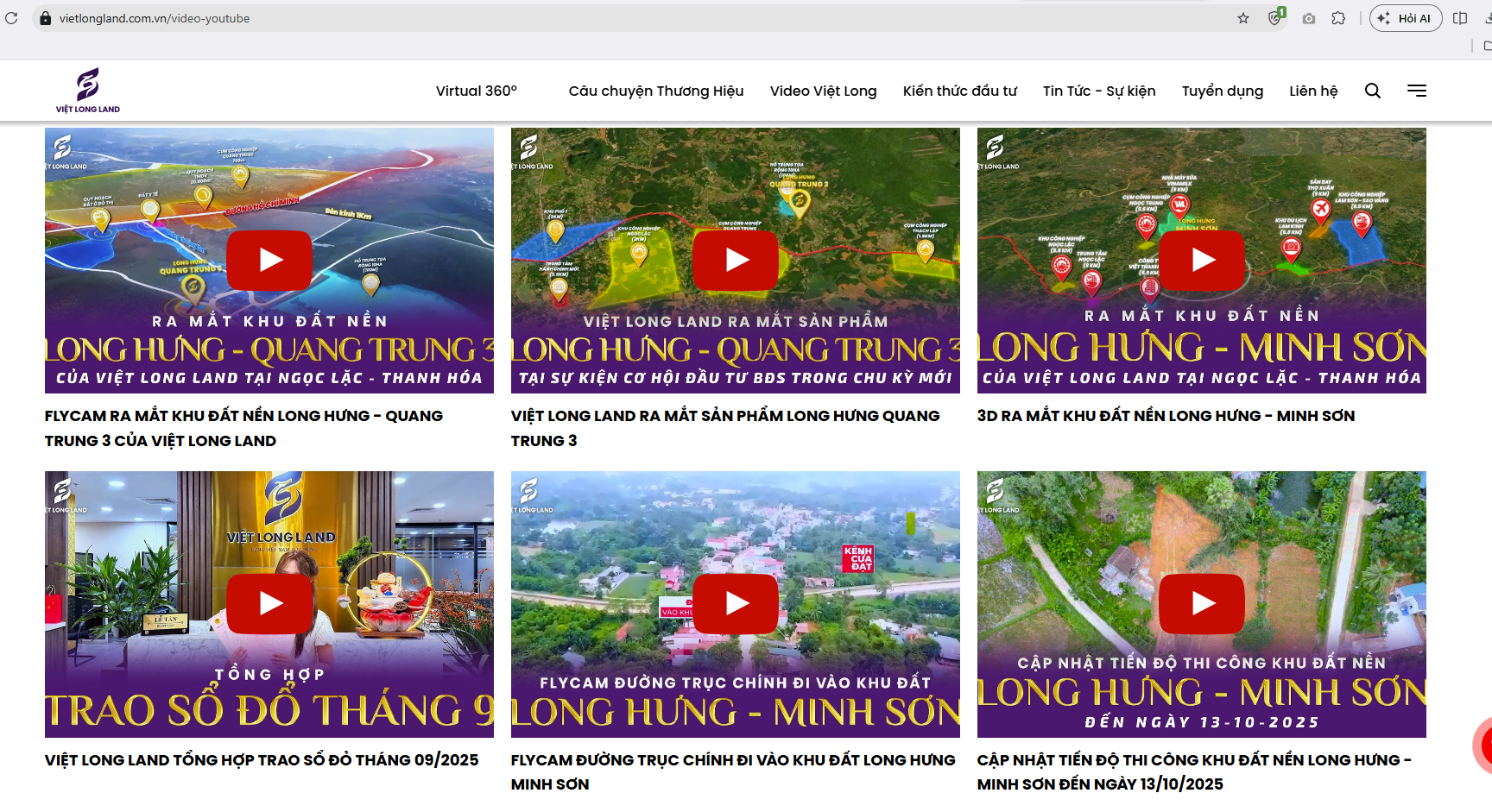The width and height of the screenshot is (1492, 812).
Task: Play the Cập nhật tiến độ thi công video
Action: [1202, 604]
